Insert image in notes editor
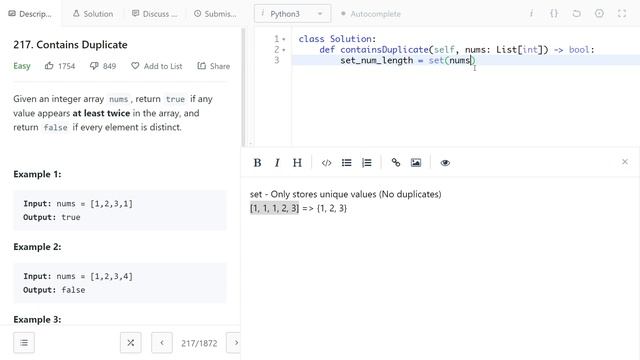 click(x=416, y=163)
